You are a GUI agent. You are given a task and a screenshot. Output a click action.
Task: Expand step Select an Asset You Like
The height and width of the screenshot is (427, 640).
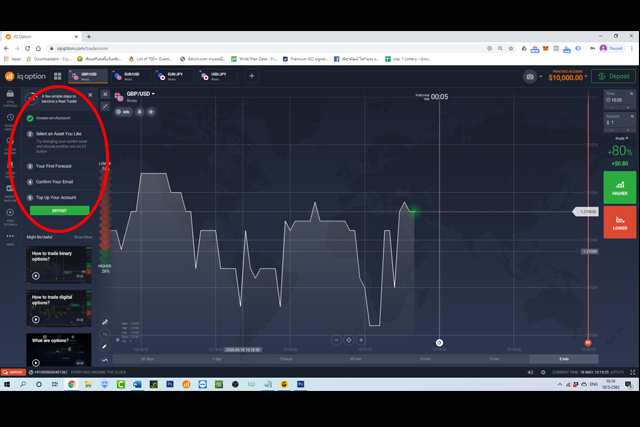tap(58, 134)
